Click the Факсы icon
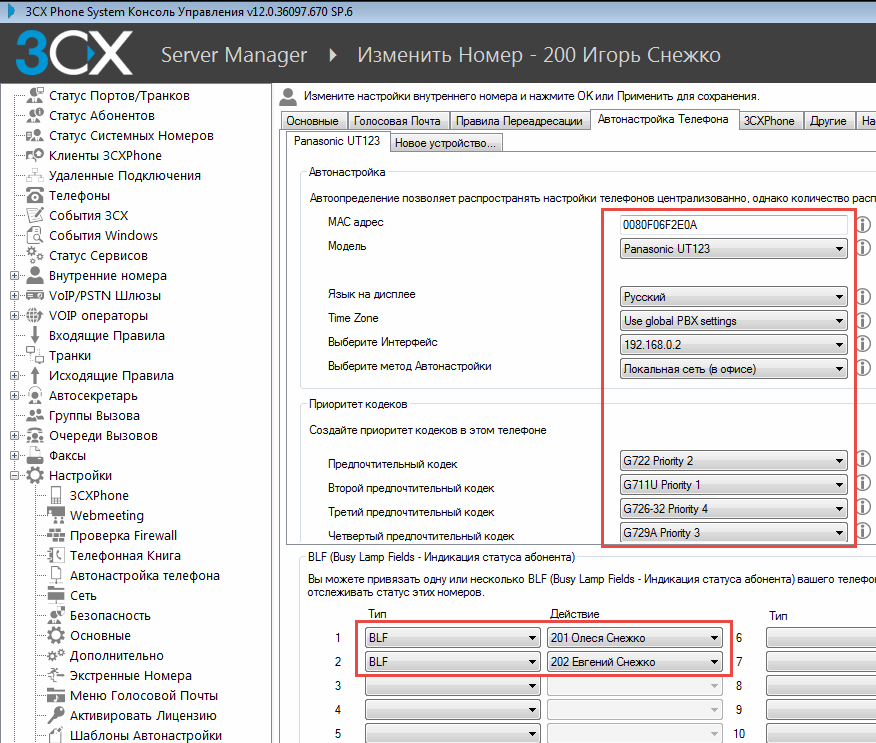This screenshot has height=743, width=876. point(35,455)
